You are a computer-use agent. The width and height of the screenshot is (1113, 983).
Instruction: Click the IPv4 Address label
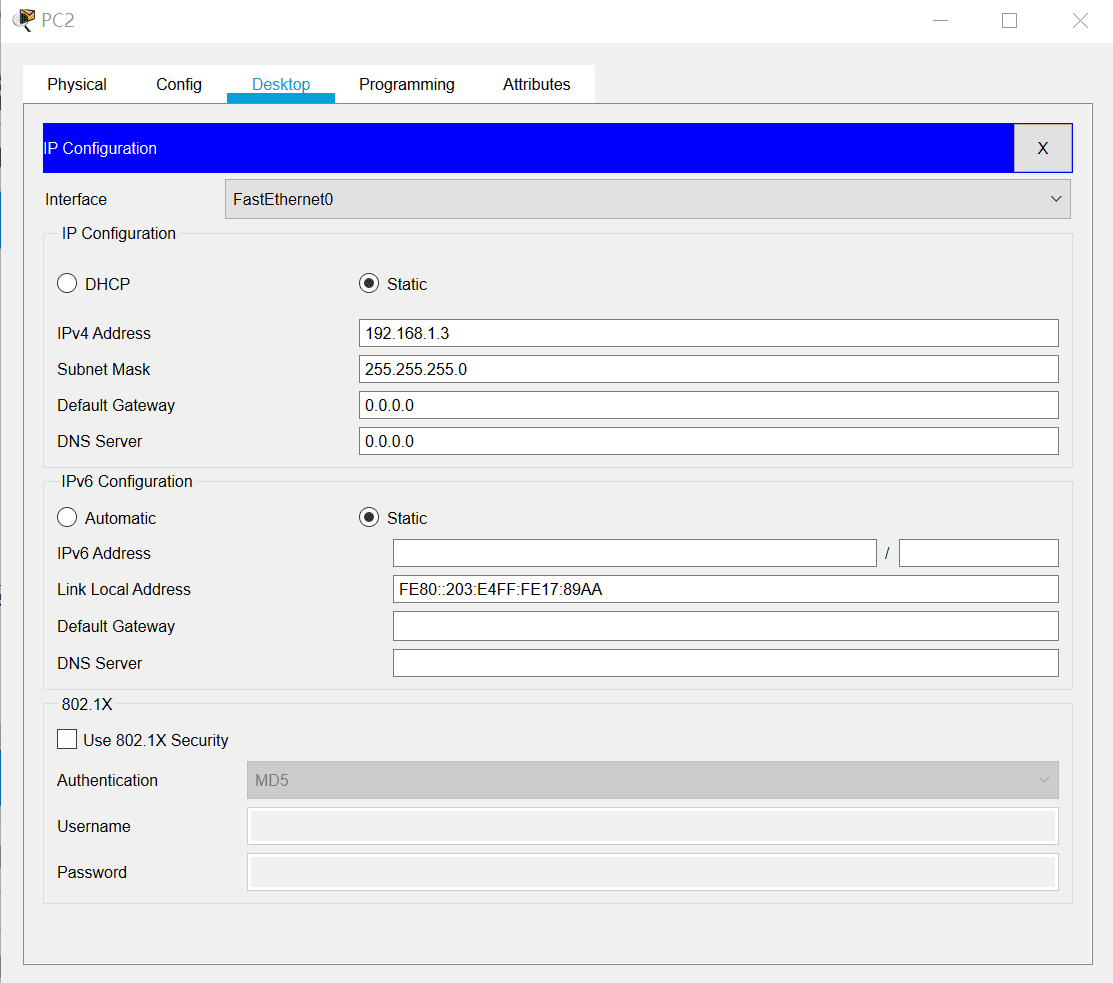point(104,334)
